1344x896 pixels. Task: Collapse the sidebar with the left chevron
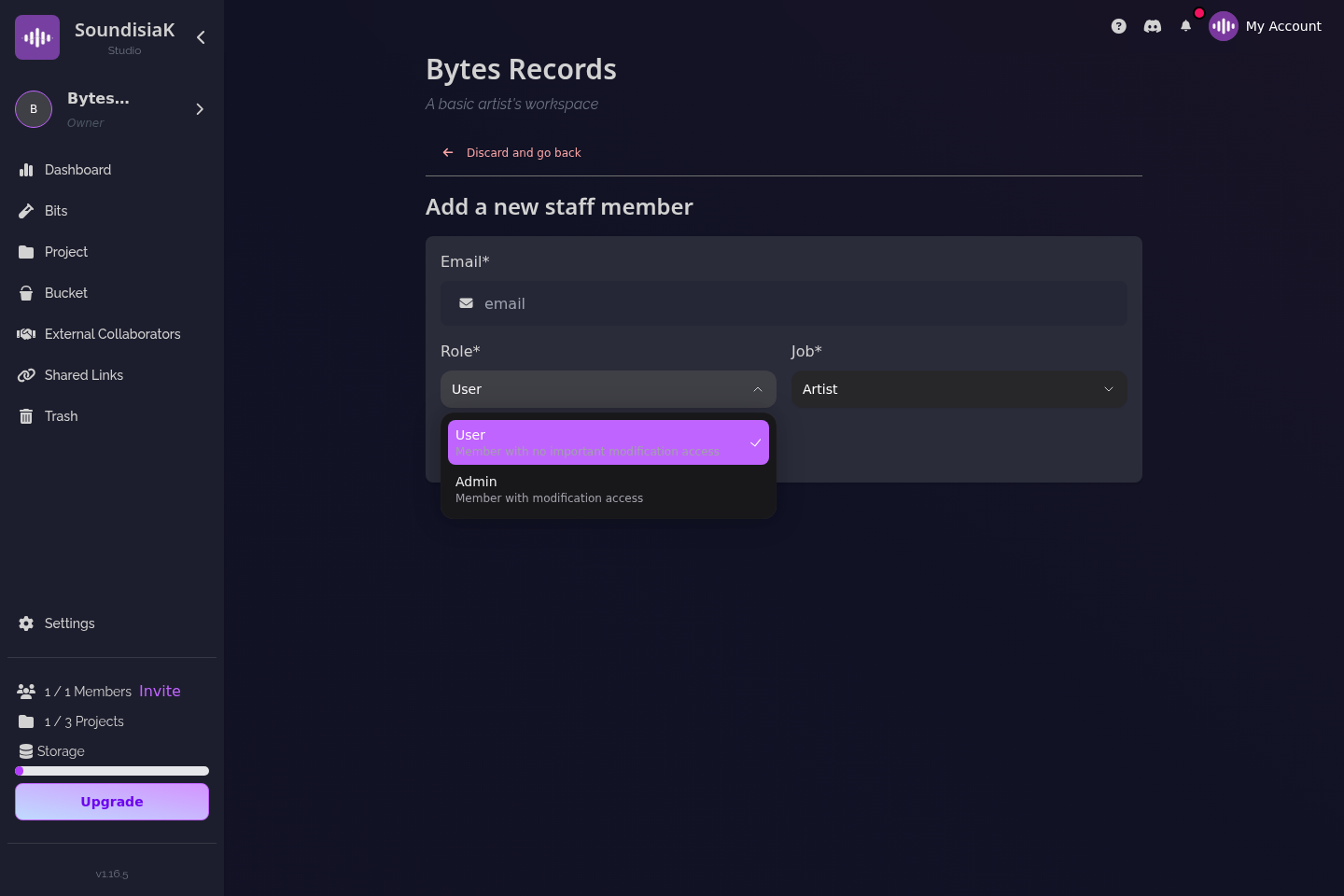201,37
